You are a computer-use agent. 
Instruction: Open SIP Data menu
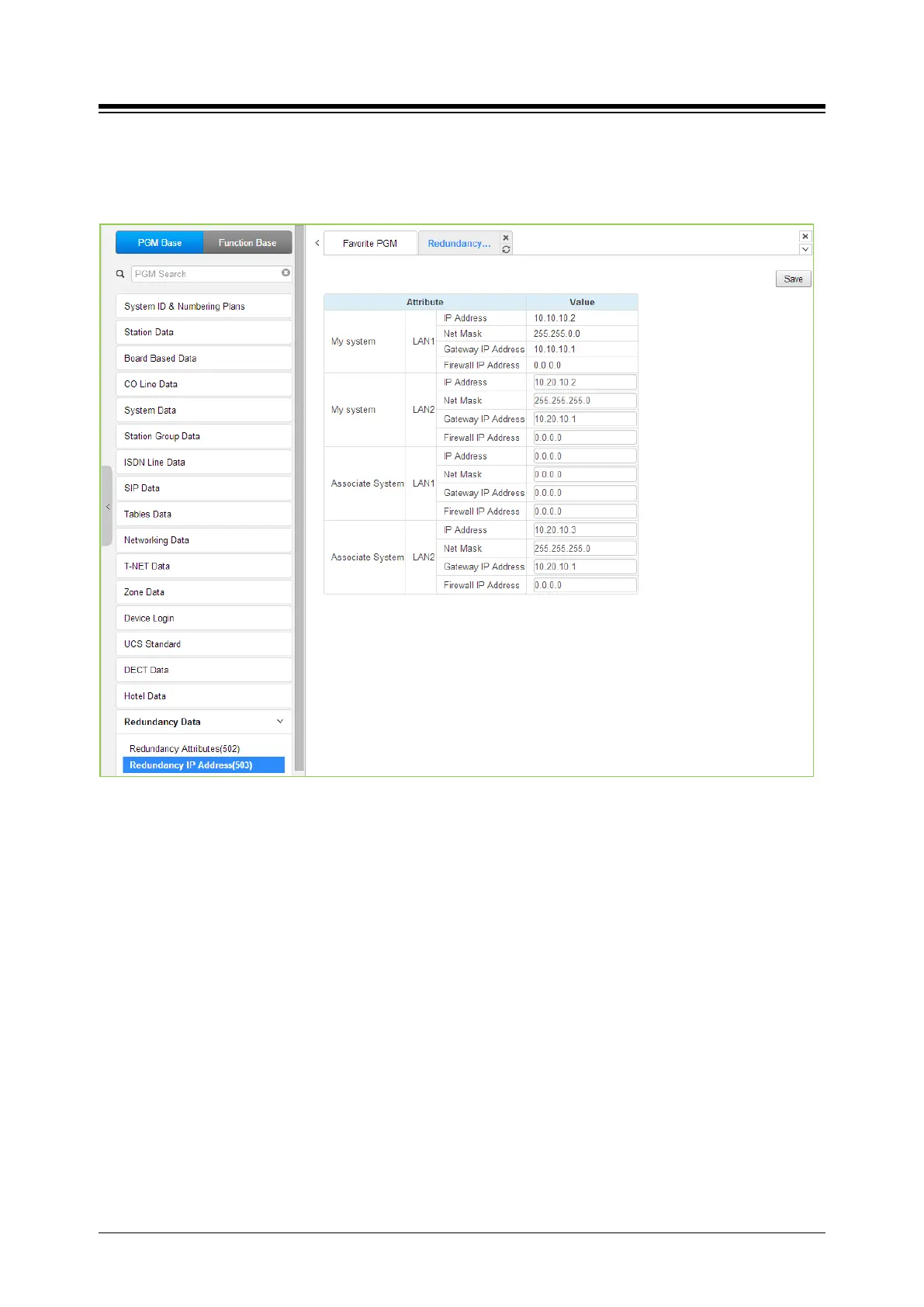(x=204, y=488)
